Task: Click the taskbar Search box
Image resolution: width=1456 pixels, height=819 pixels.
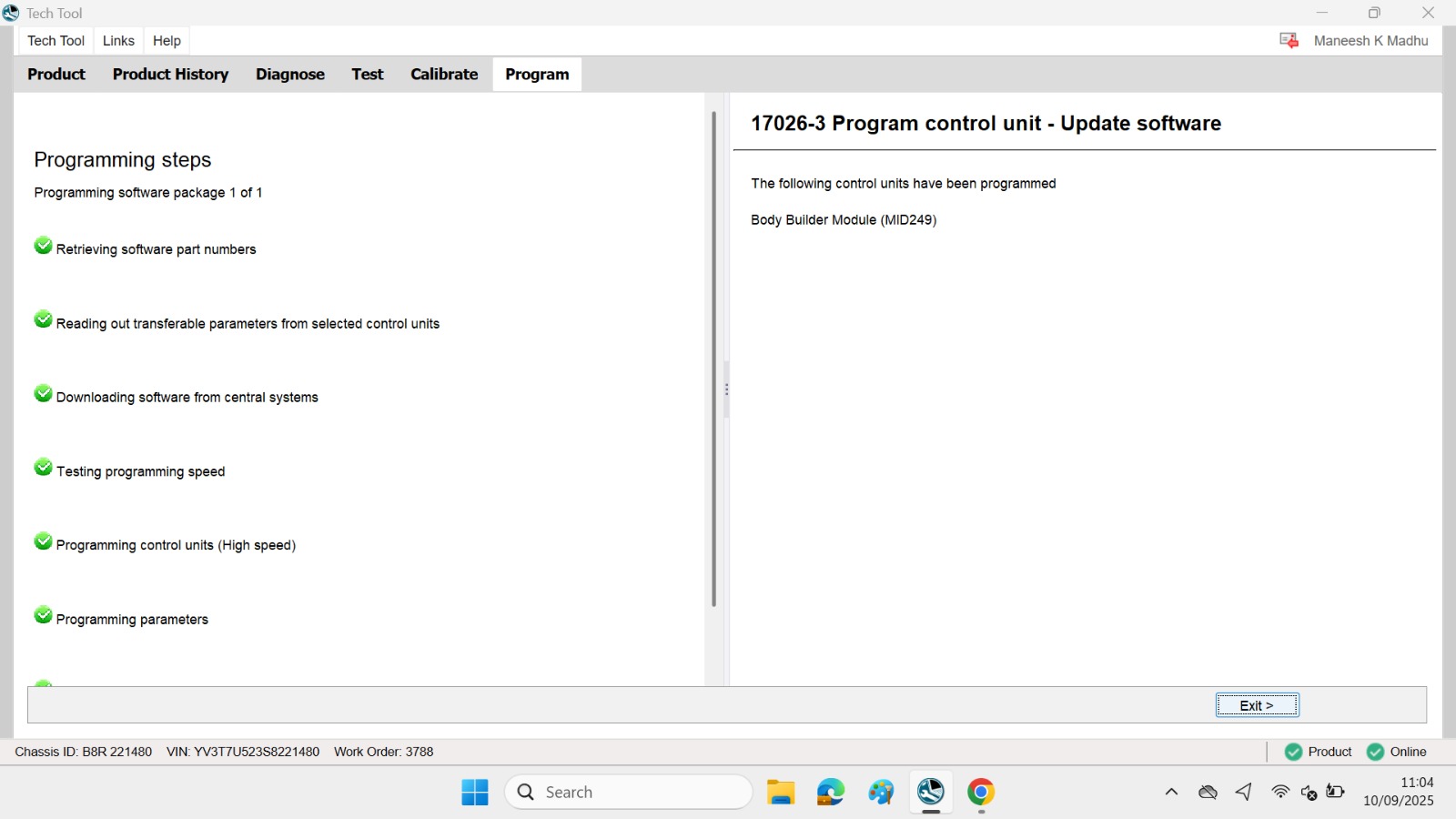Action: (629, 792)
